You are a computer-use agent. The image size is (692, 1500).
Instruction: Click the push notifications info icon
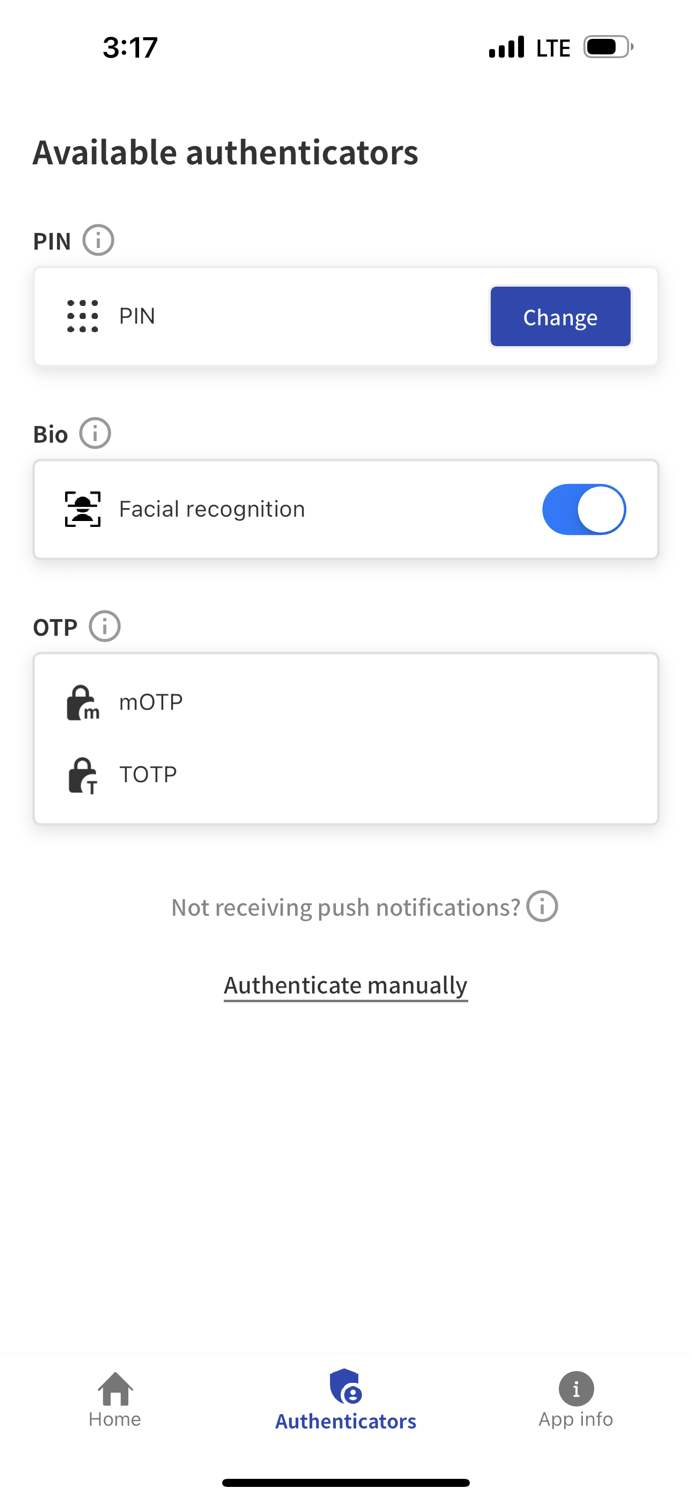(x=542, y=906)
